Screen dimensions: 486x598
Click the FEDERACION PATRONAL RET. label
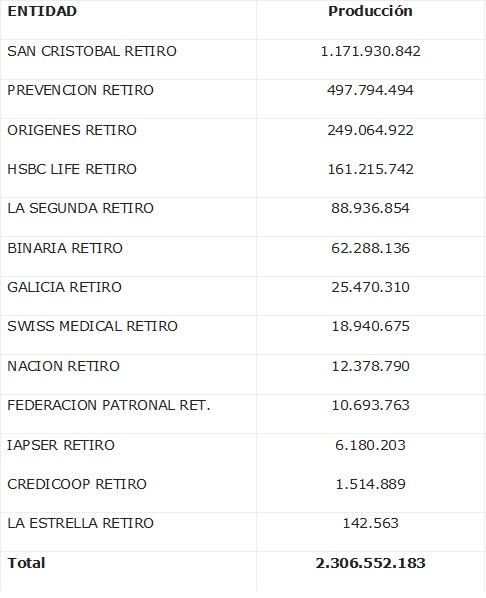(x=109, y=405)
